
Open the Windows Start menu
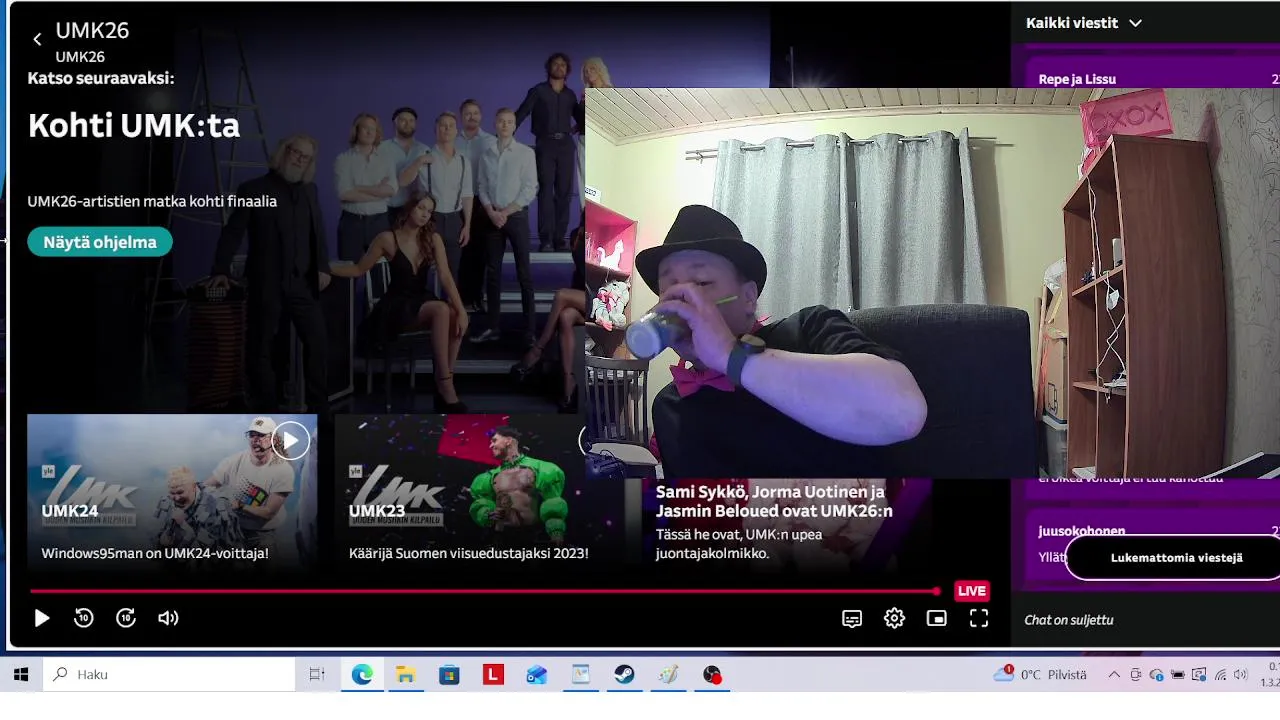(21, 675)
